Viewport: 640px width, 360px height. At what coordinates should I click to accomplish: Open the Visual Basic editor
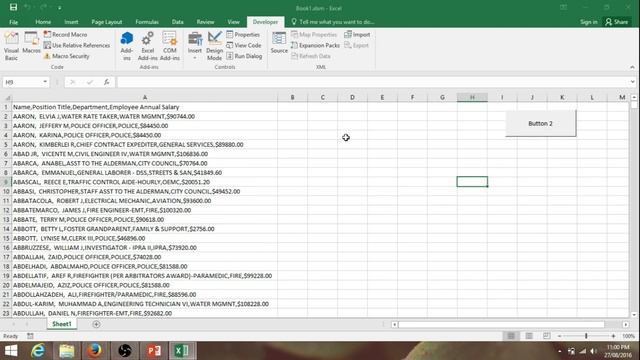pyautogui.click(x=11, y=46)
